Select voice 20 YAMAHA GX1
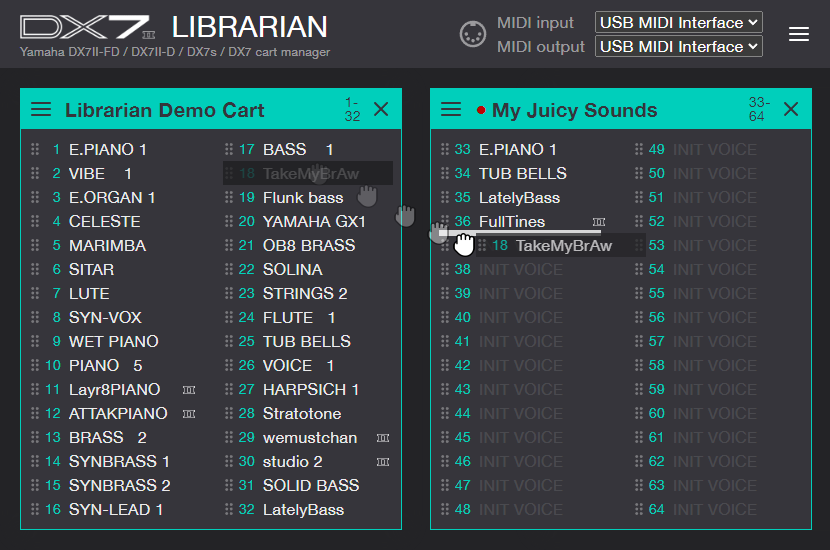The width and height of the screenshot is (830, 550). pyautogui.click(x=314, y=221)
